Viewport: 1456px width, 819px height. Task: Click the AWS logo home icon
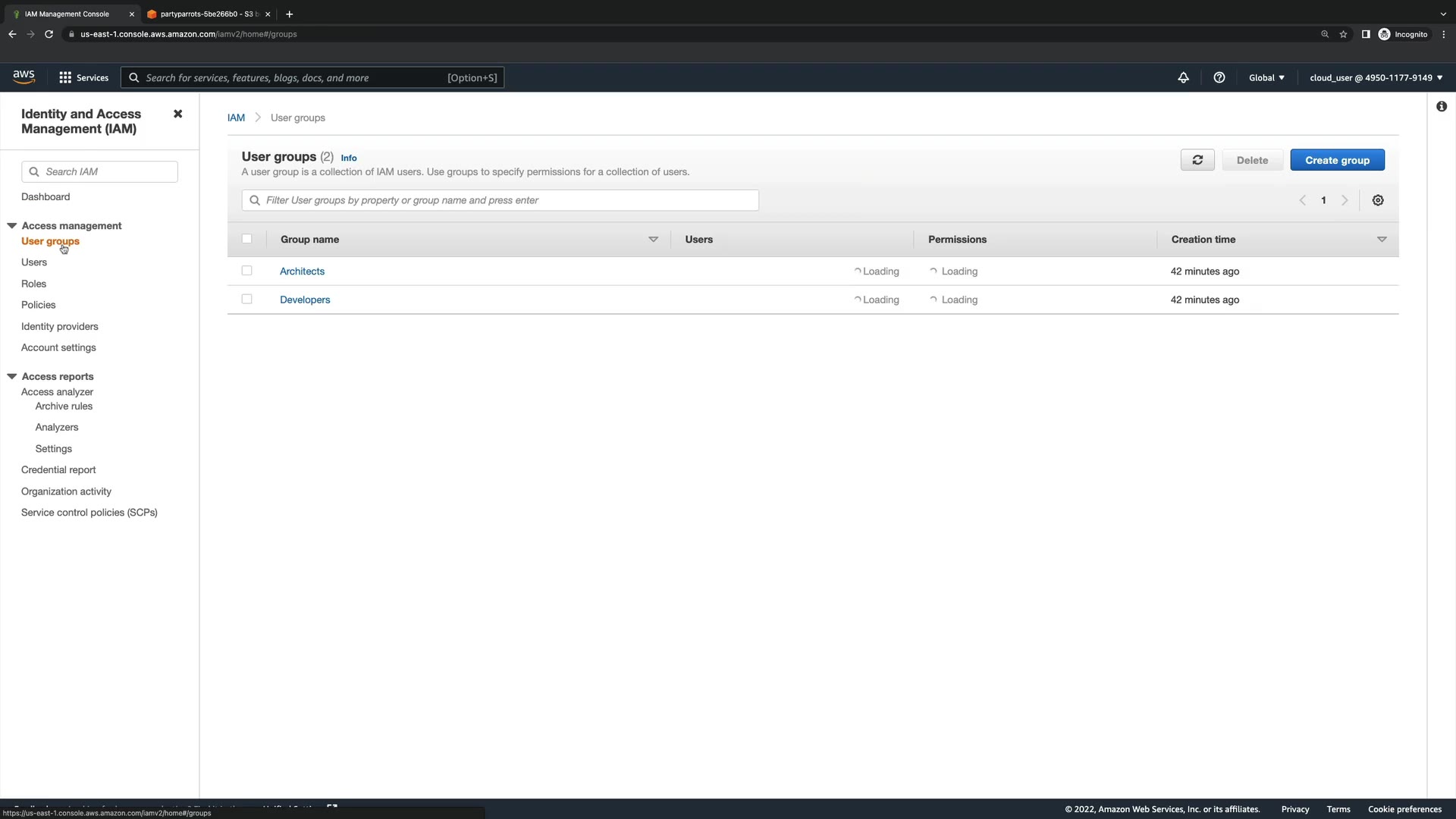point(24,77)
